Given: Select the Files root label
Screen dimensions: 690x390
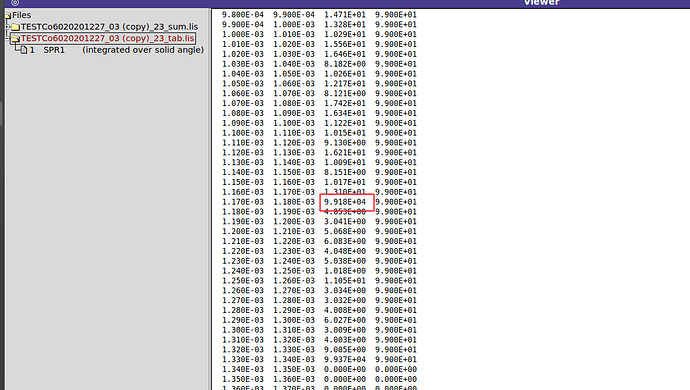Looking at the screenshot, I should tap(22, 15).
